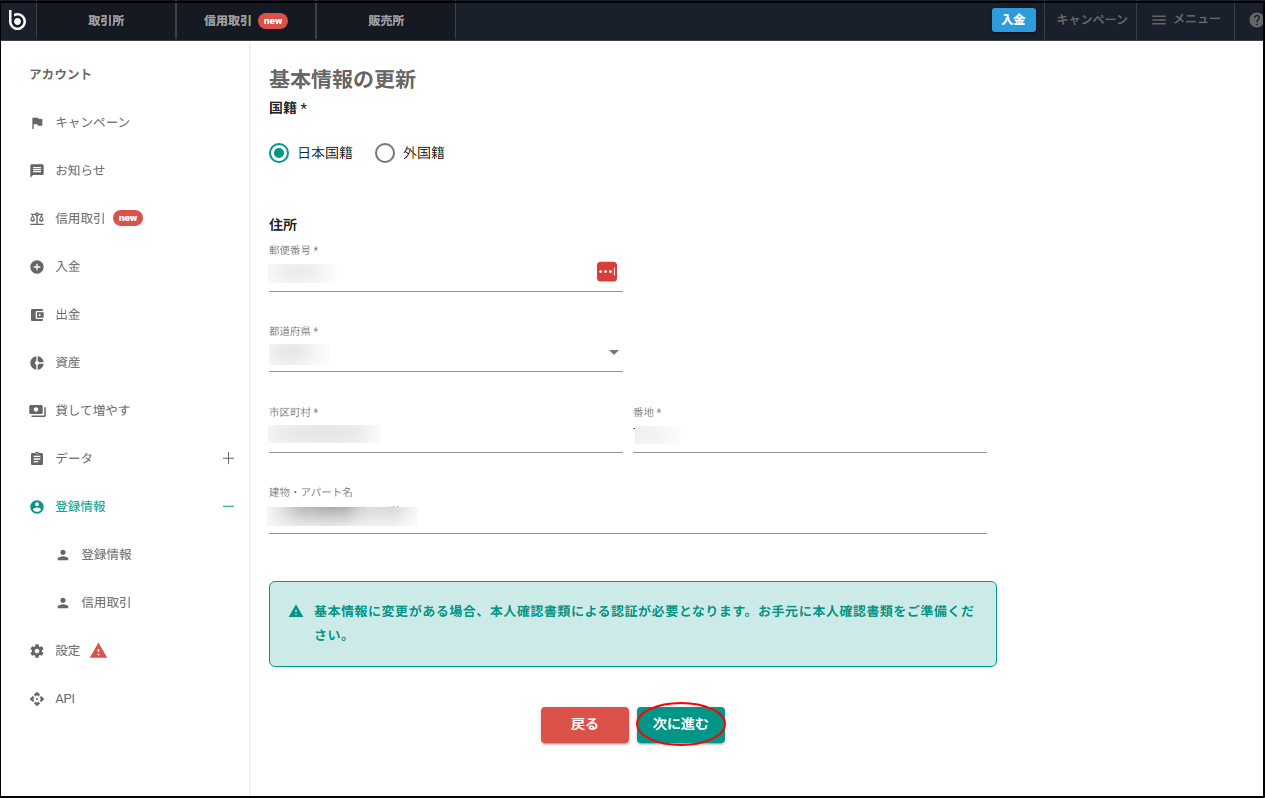Open the メニュー label in the header
This screenshot has width=1265, height=798.
[x=1197, y=20]
